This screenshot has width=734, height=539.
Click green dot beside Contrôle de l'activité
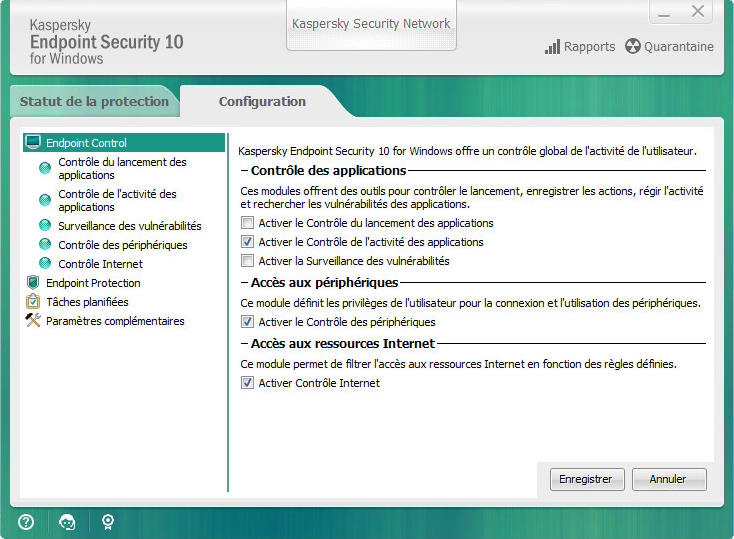click(45, 200)
